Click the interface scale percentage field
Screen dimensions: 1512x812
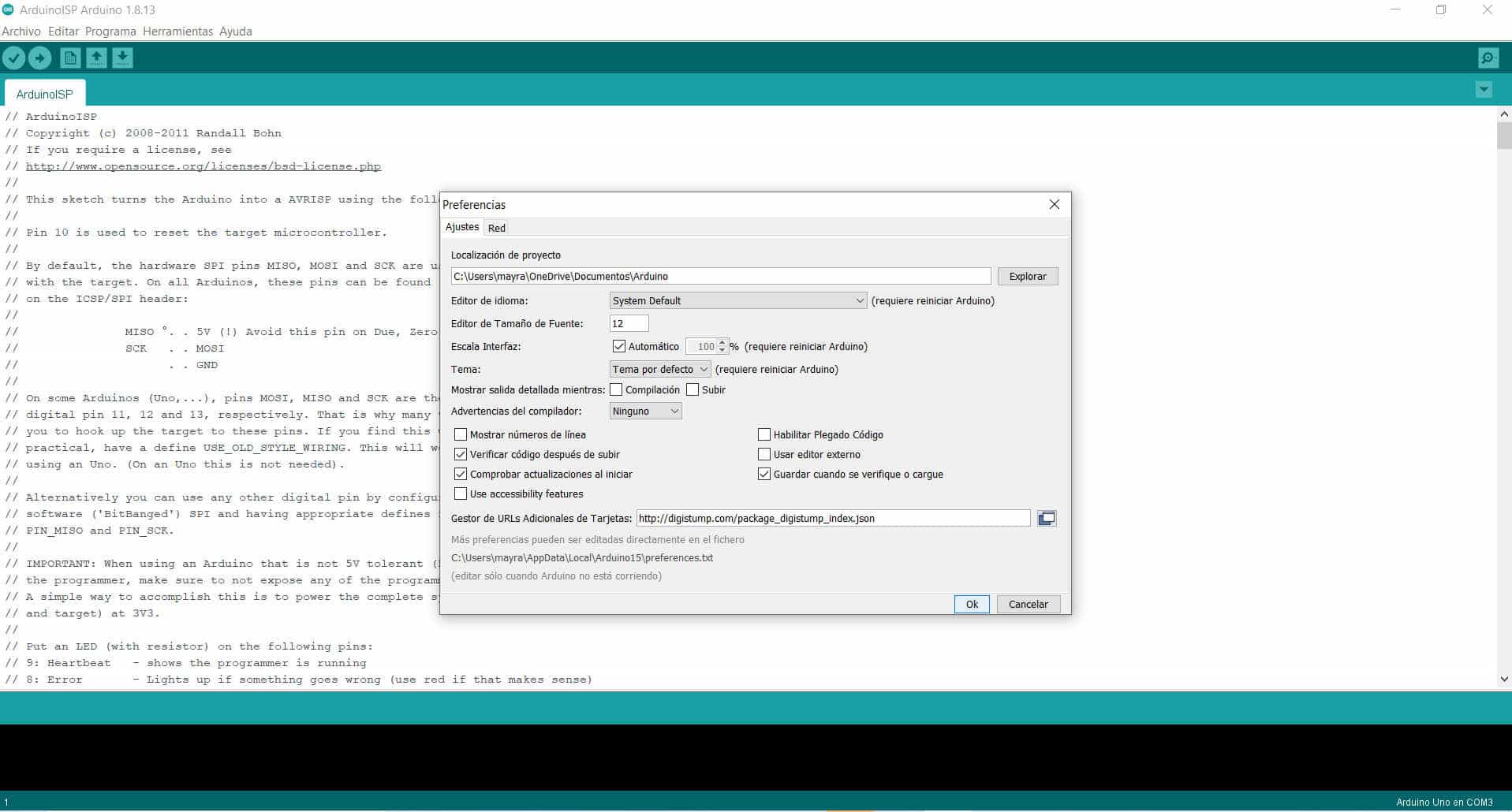tap(701, 346)
